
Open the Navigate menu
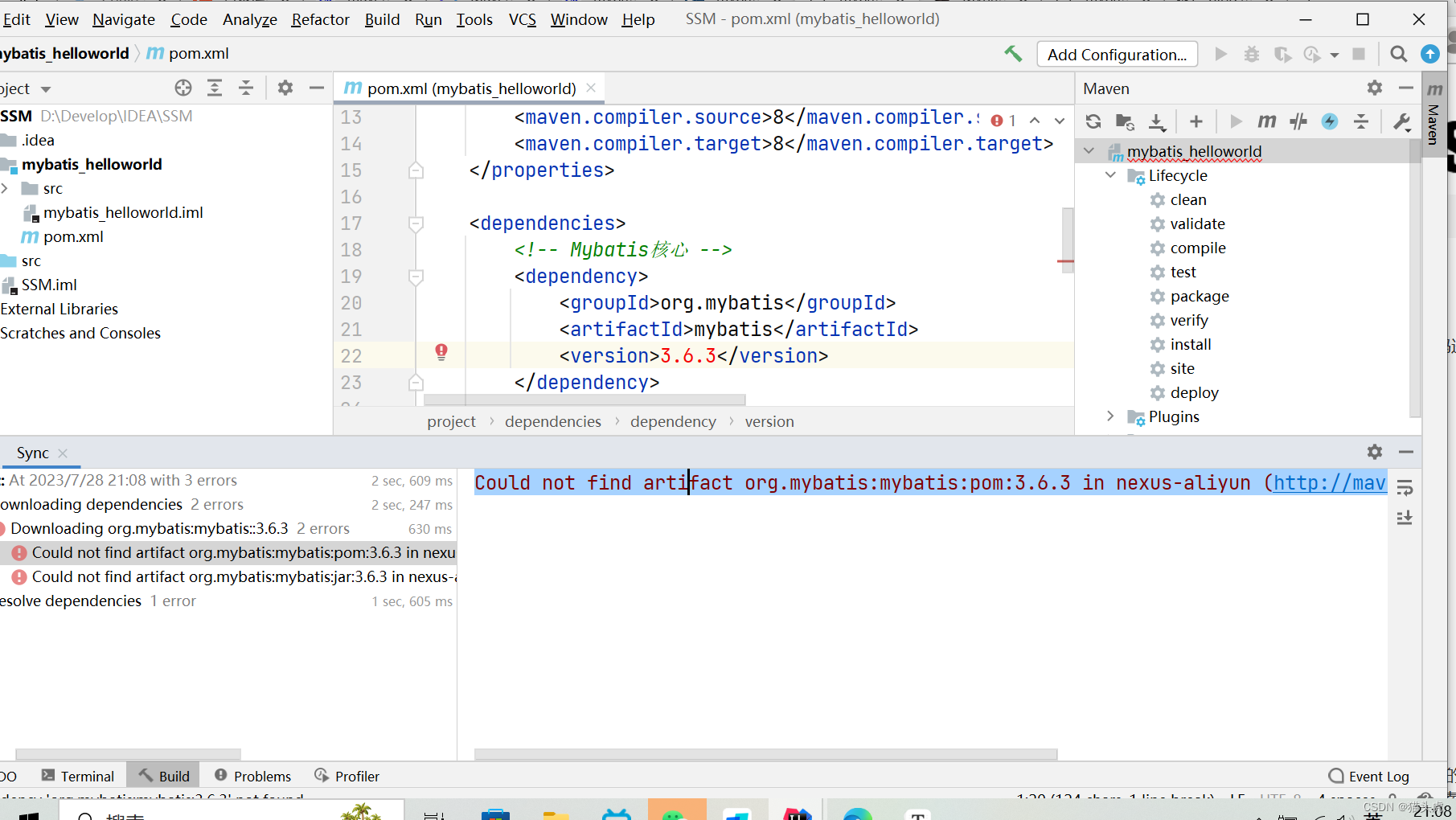pos(124,19)
